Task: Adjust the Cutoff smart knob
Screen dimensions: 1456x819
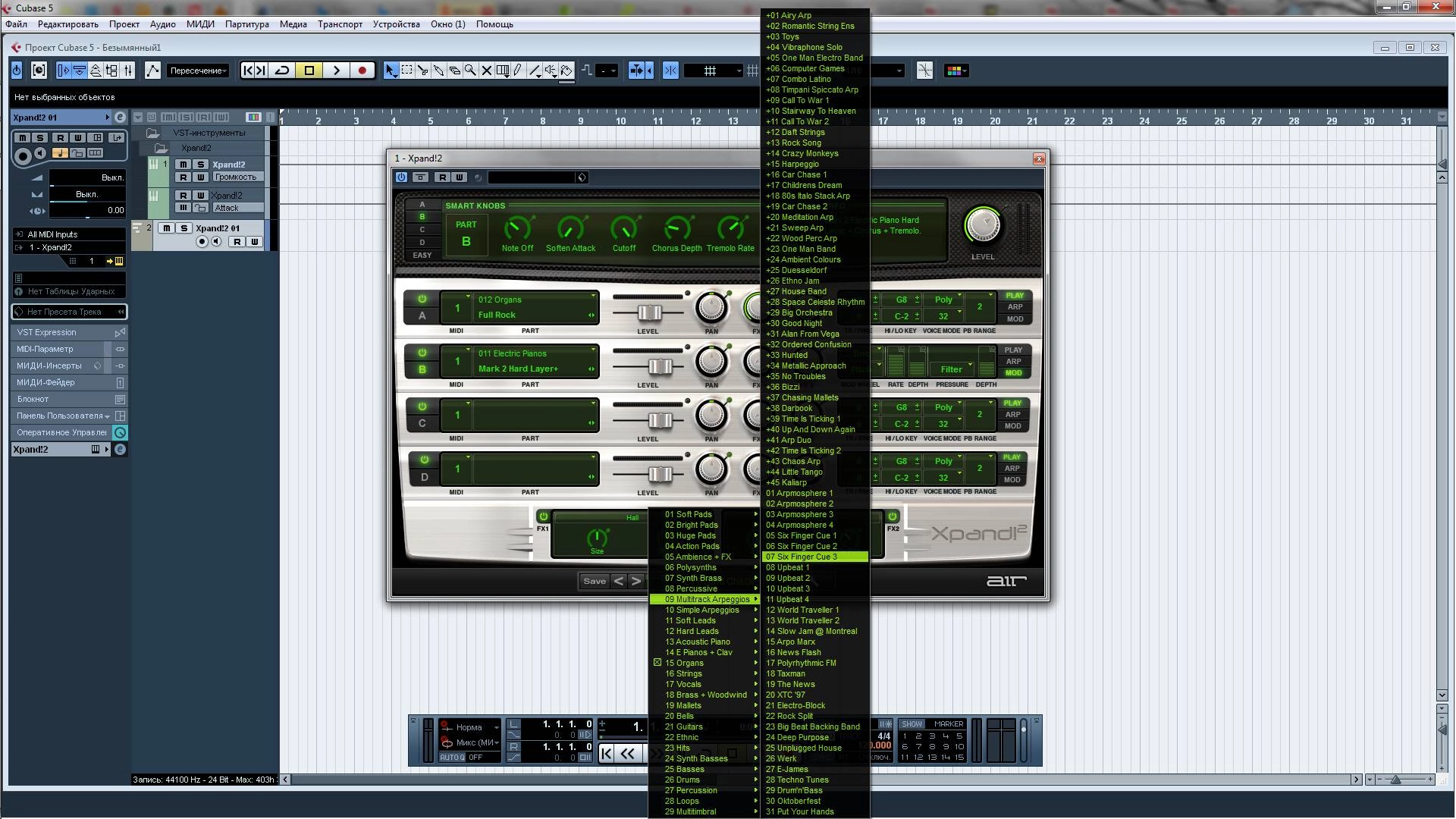Action: [624, 228]
